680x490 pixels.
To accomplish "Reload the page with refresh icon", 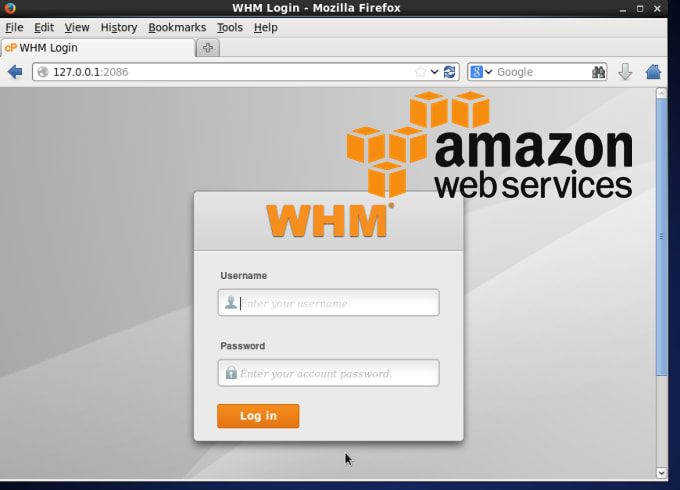I will pos(450,72).
